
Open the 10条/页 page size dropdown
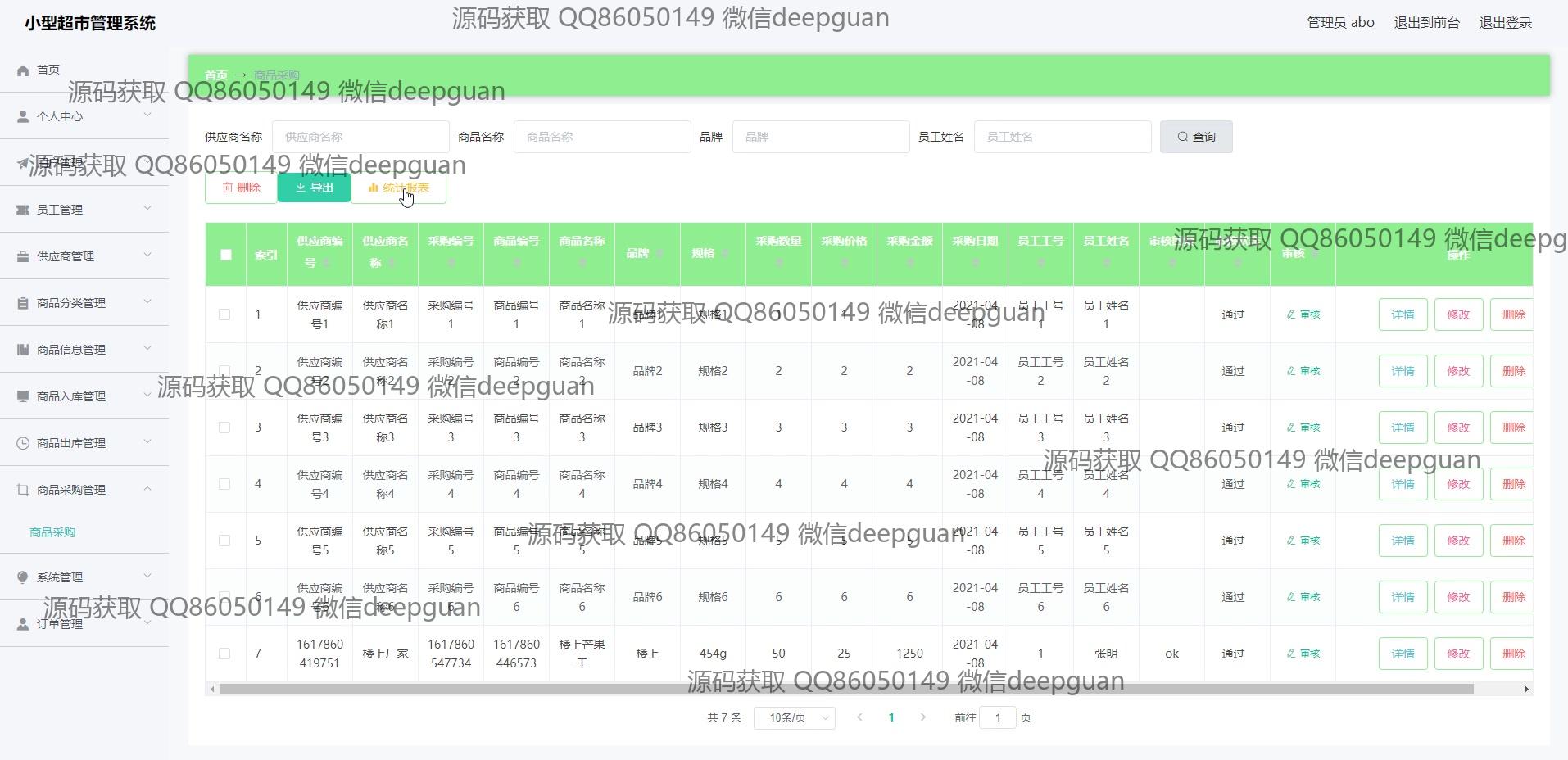(x=794, y=718)
